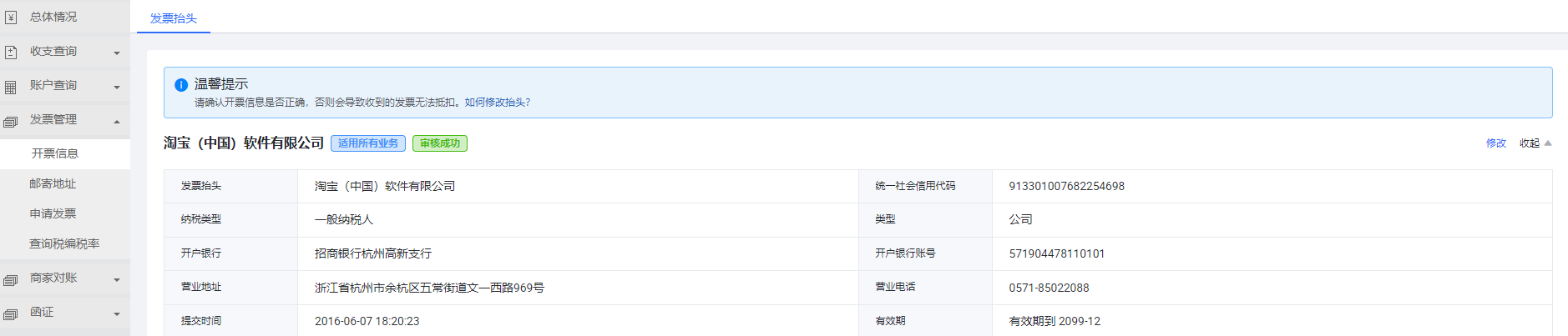
Task: Click the submit time 2016-06-07 18:20:23
Action: (x=367, y=321)
